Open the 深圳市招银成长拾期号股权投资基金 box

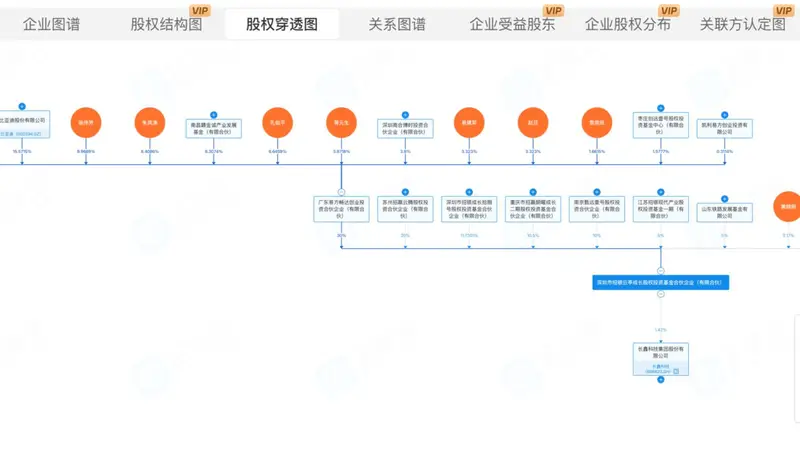[469, 209]
